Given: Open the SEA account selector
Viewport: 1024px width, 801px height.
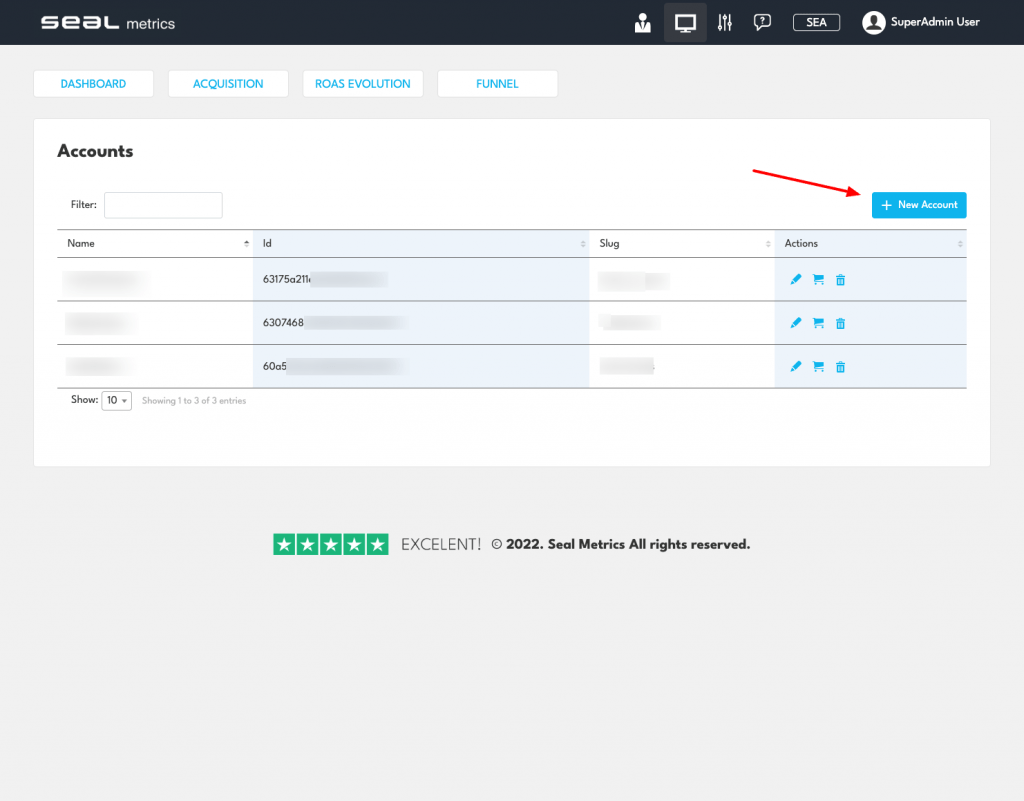Looking at the screenshot, I should (816, 22).
